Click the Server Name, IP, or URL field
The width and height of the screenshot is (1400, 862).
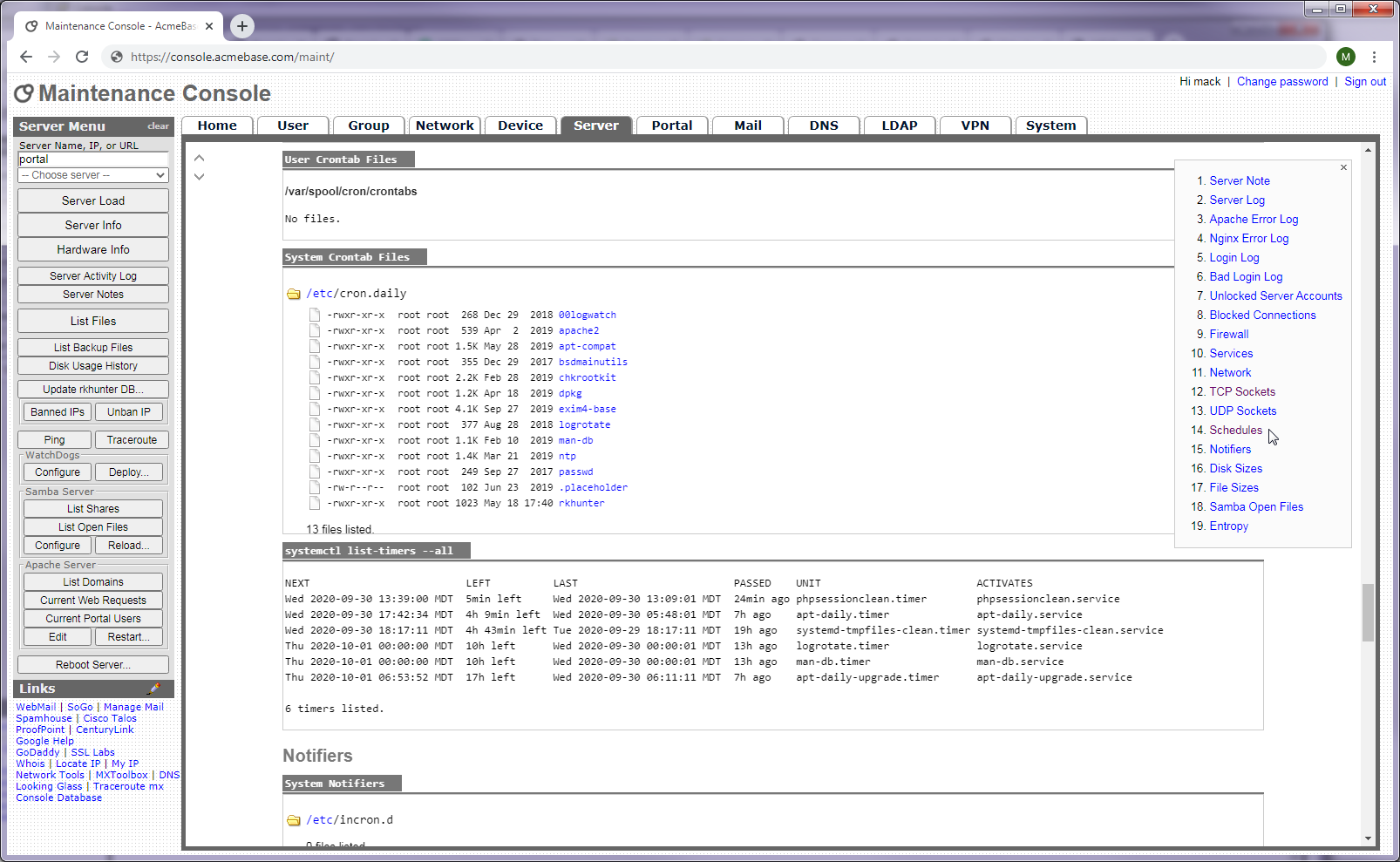tap(93, 160)
